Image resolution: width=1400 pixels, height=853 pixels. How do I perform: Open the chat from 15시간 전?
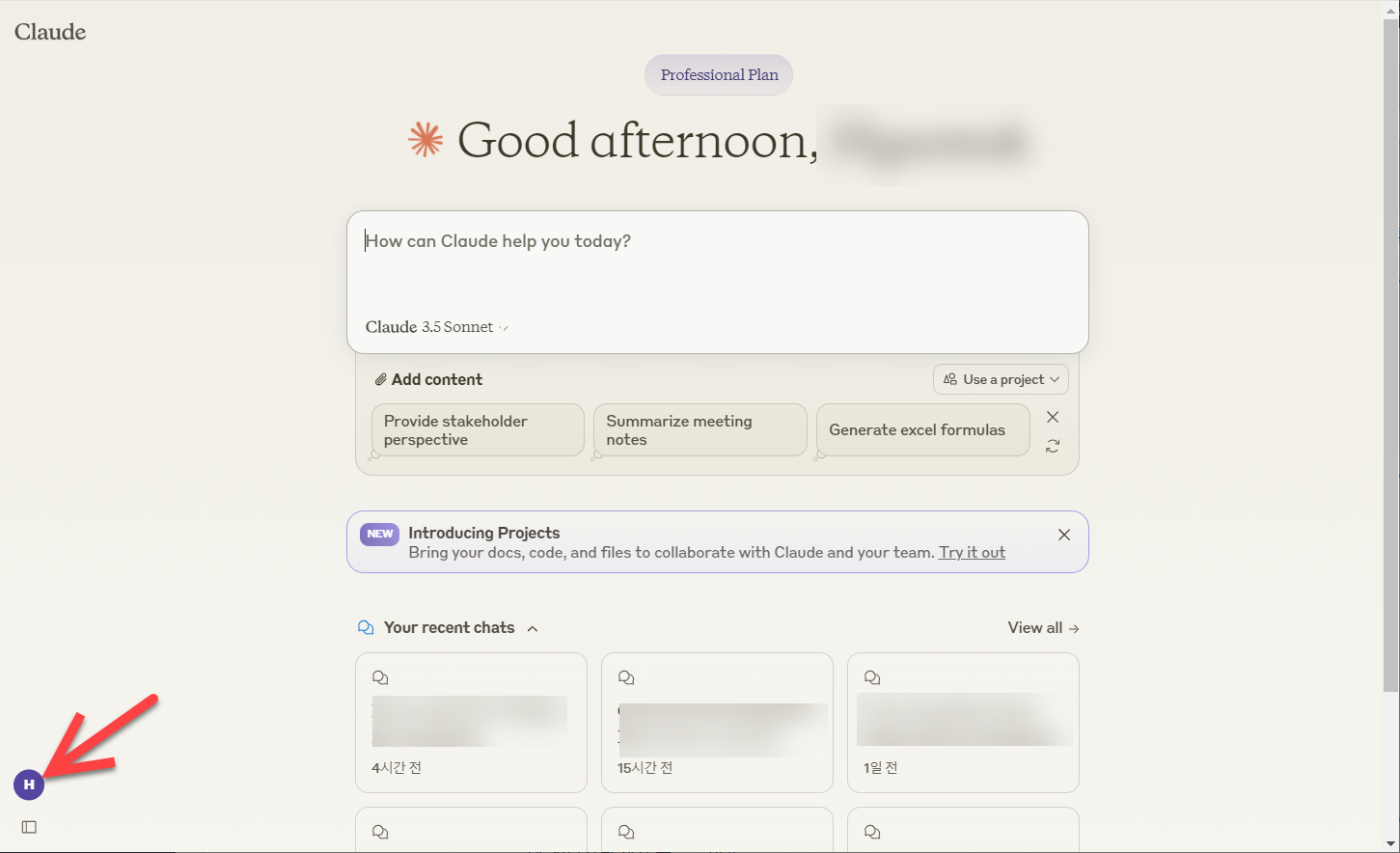pyautogui.click(x=717, y=723)
